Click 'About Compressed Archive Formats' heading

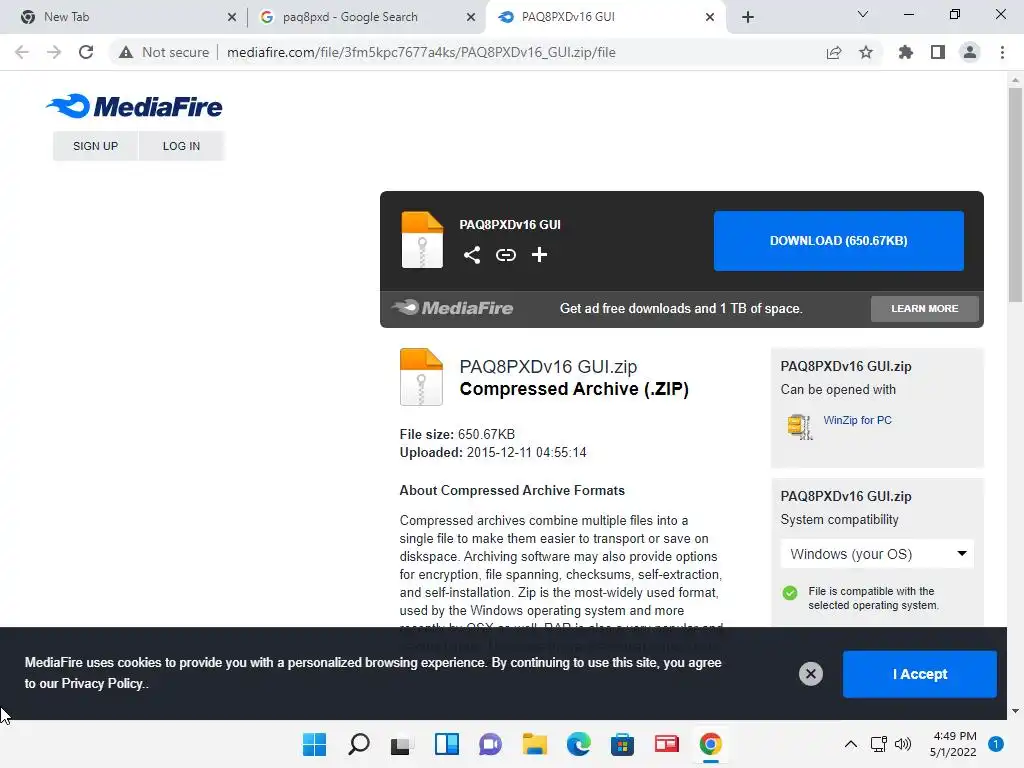point(512,490)
